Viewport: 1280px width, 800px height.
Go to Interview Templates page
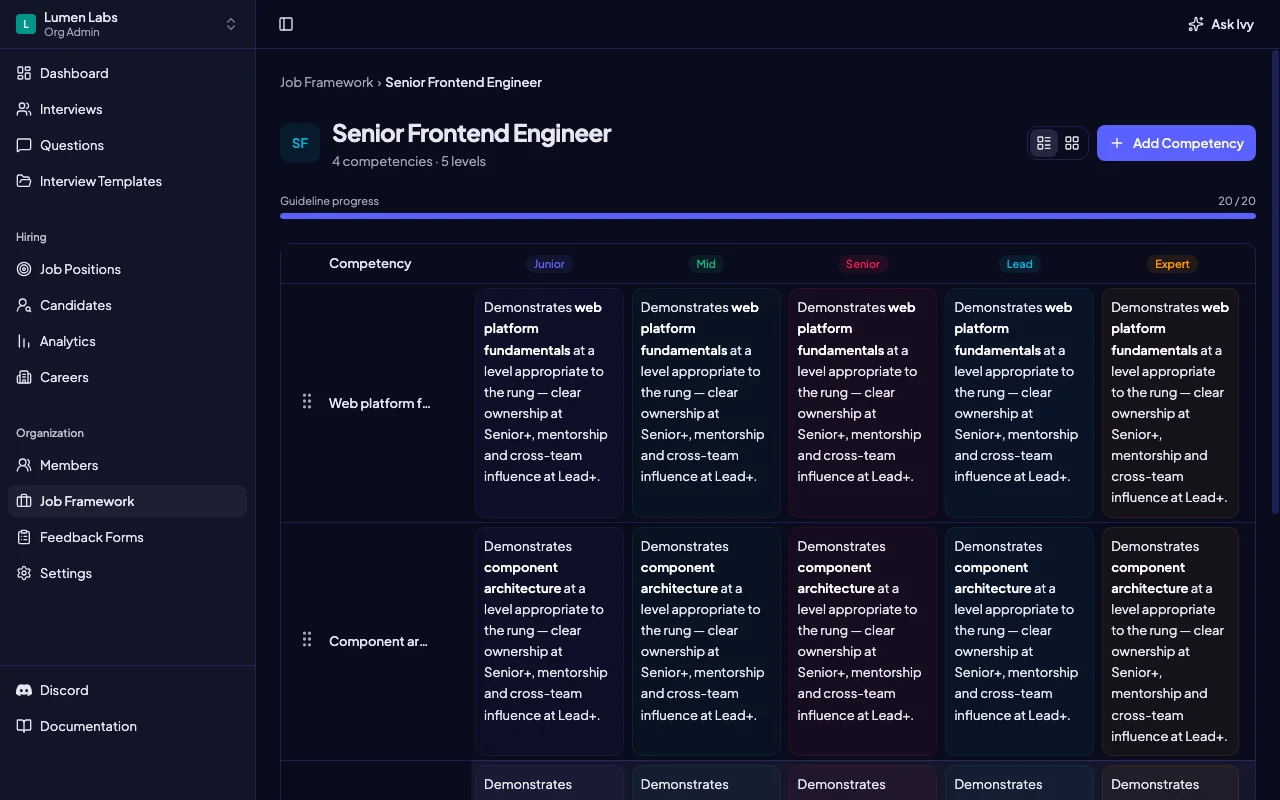coord(127,181)
